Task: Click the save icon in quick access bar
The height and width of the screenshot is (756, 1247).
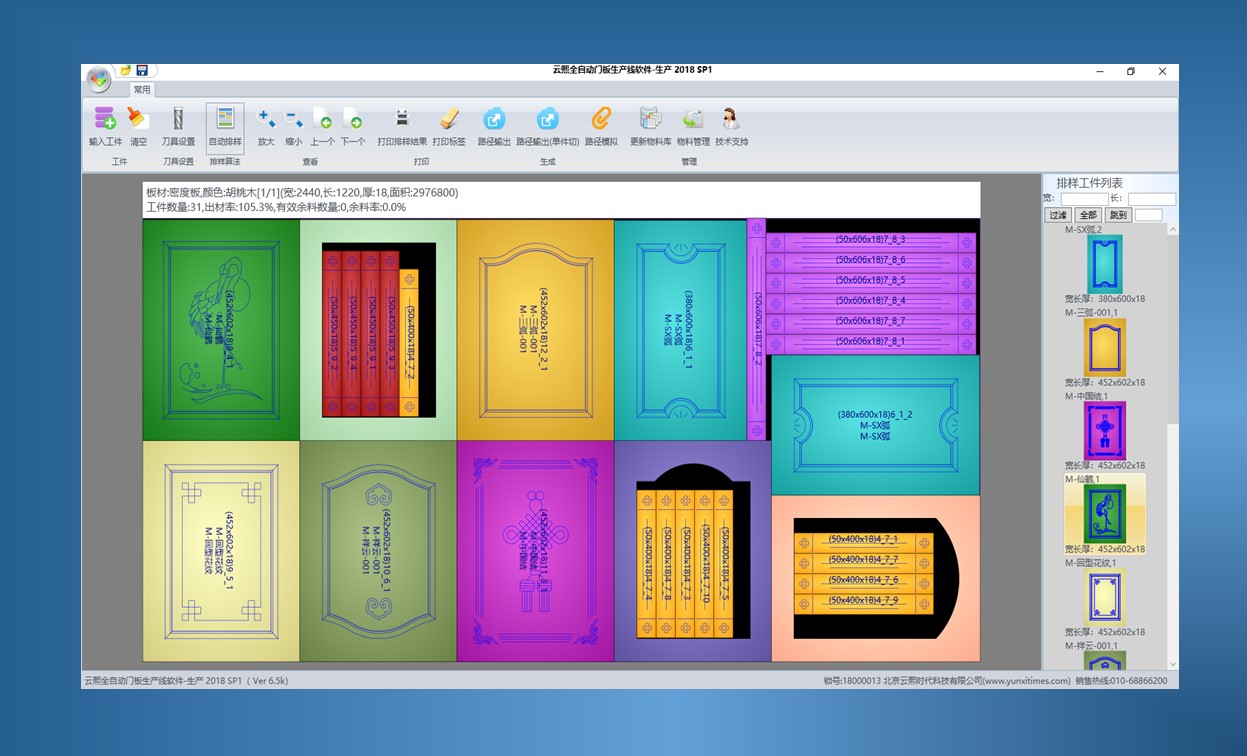Action: (x=142, y=71)
